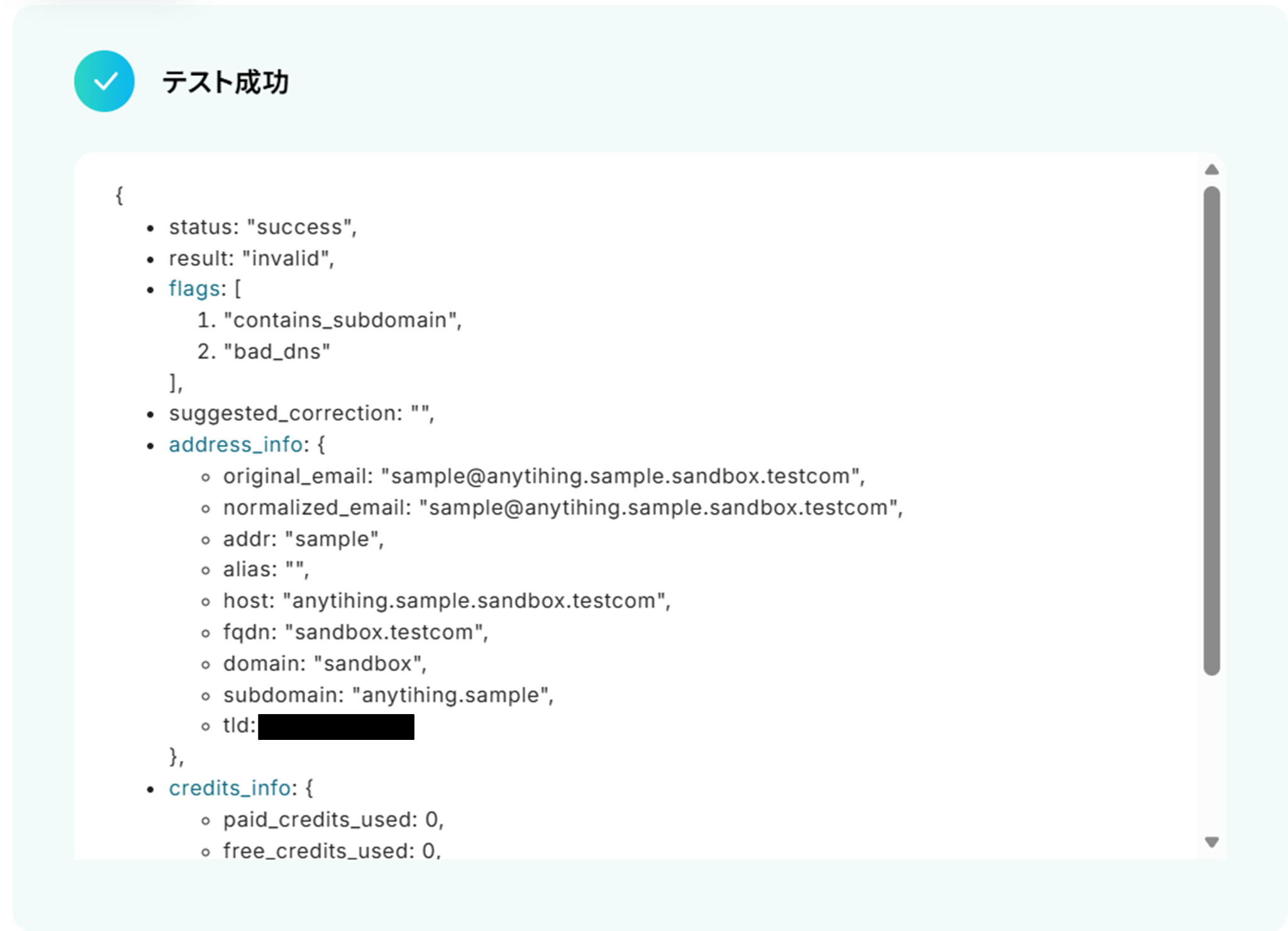Click the status success line

262,227
